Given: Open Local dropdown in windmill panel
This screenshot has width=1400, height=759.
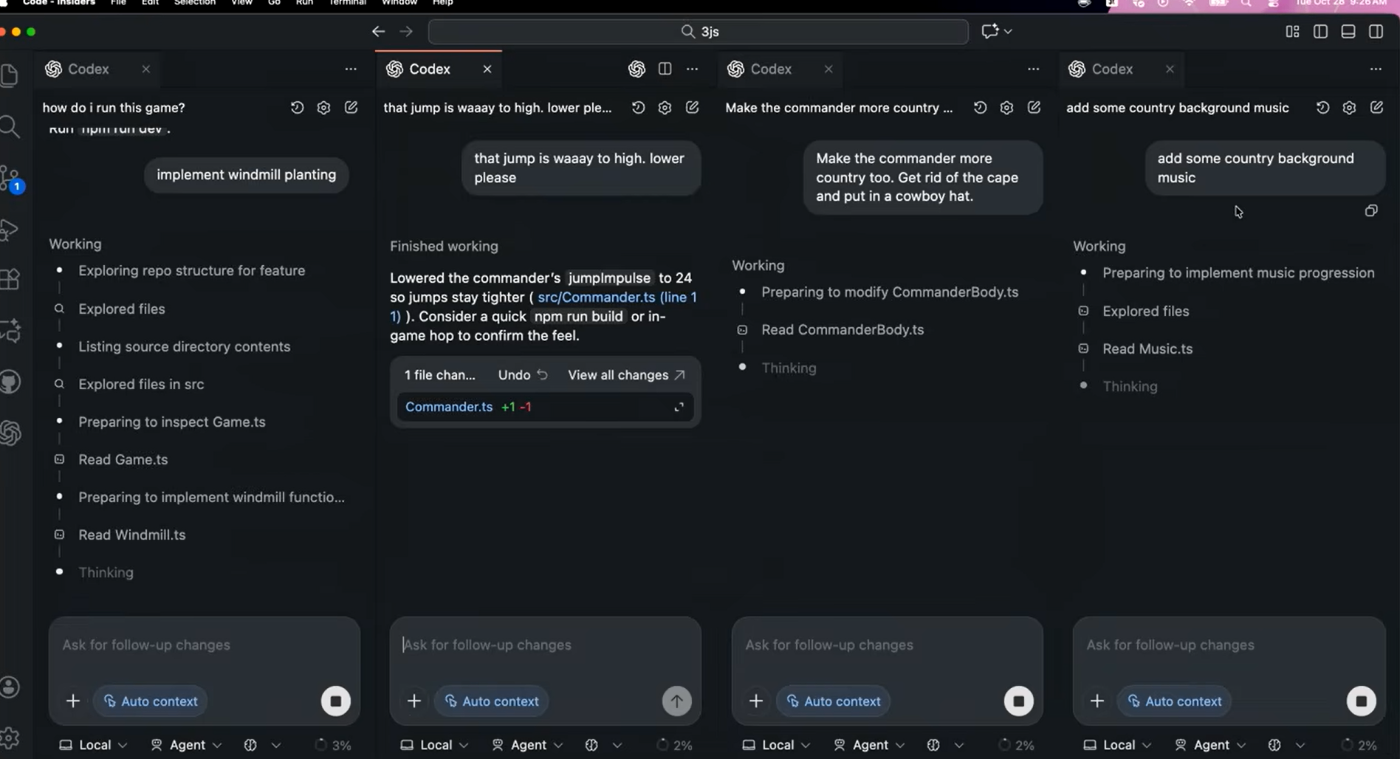Looking at the screenshot, I should 93,745.
